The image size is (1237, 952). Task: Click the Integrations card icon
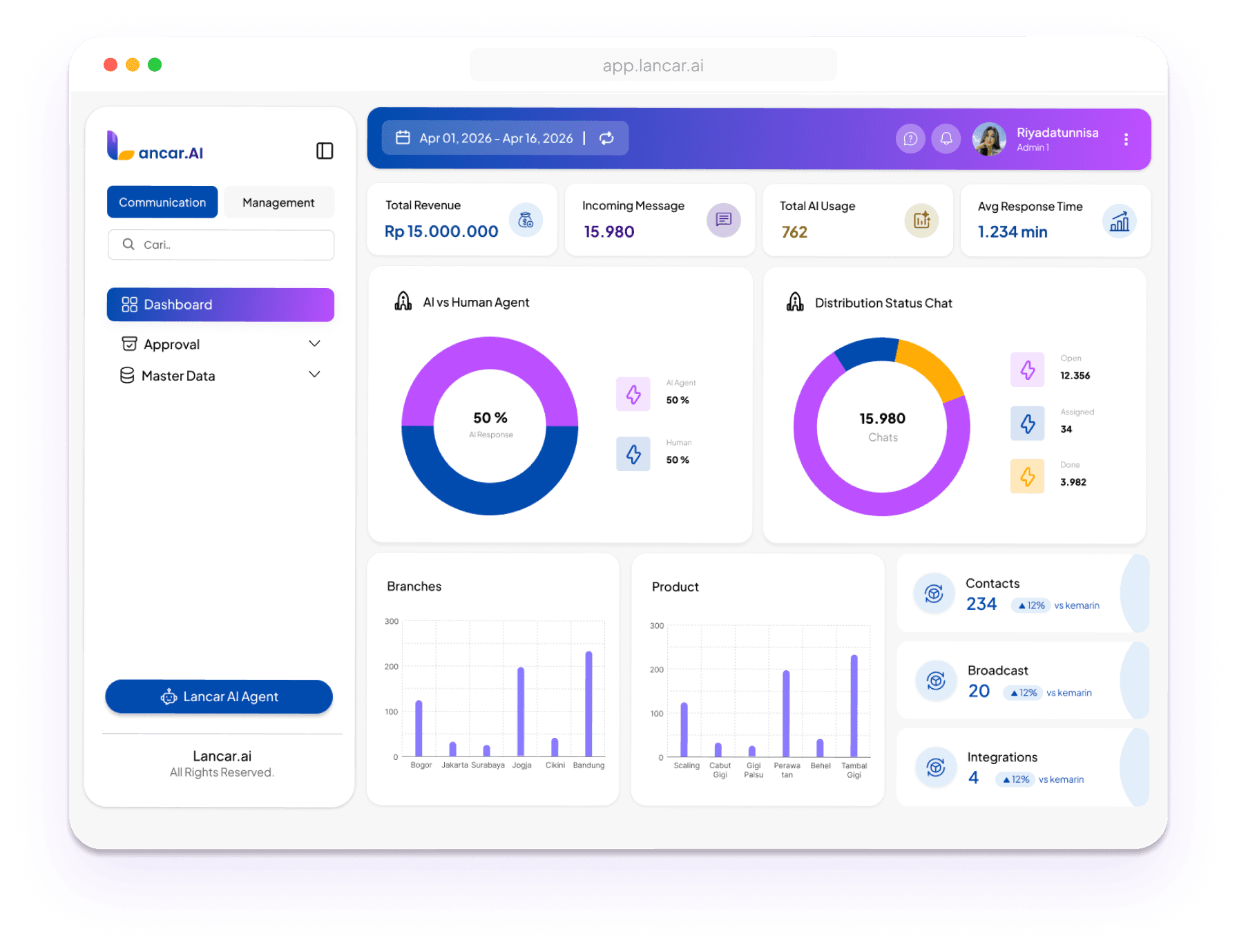pyautogui.click(x=936, y=767)
